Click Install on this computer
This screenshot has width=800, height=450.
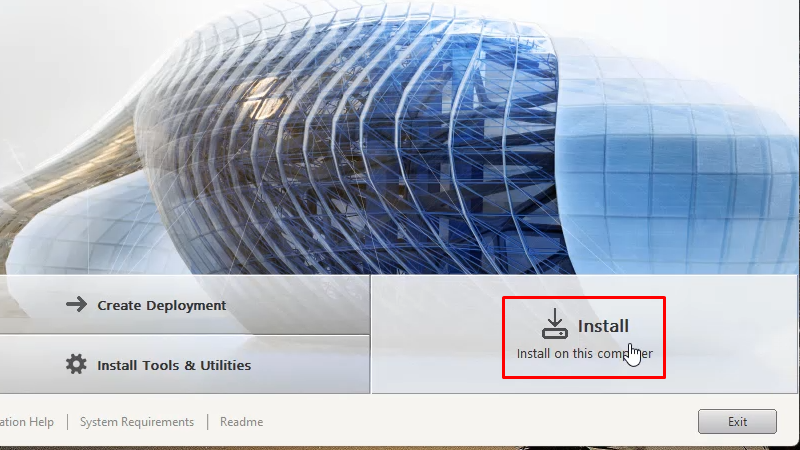click(584, 337)
